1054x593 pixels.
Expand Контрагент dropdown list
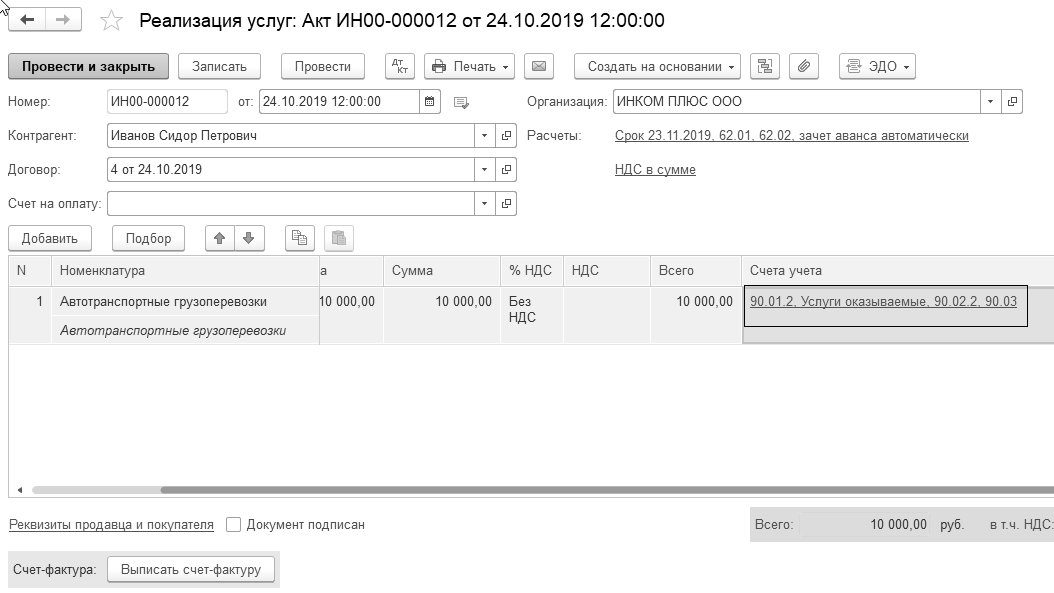point(485,136)
